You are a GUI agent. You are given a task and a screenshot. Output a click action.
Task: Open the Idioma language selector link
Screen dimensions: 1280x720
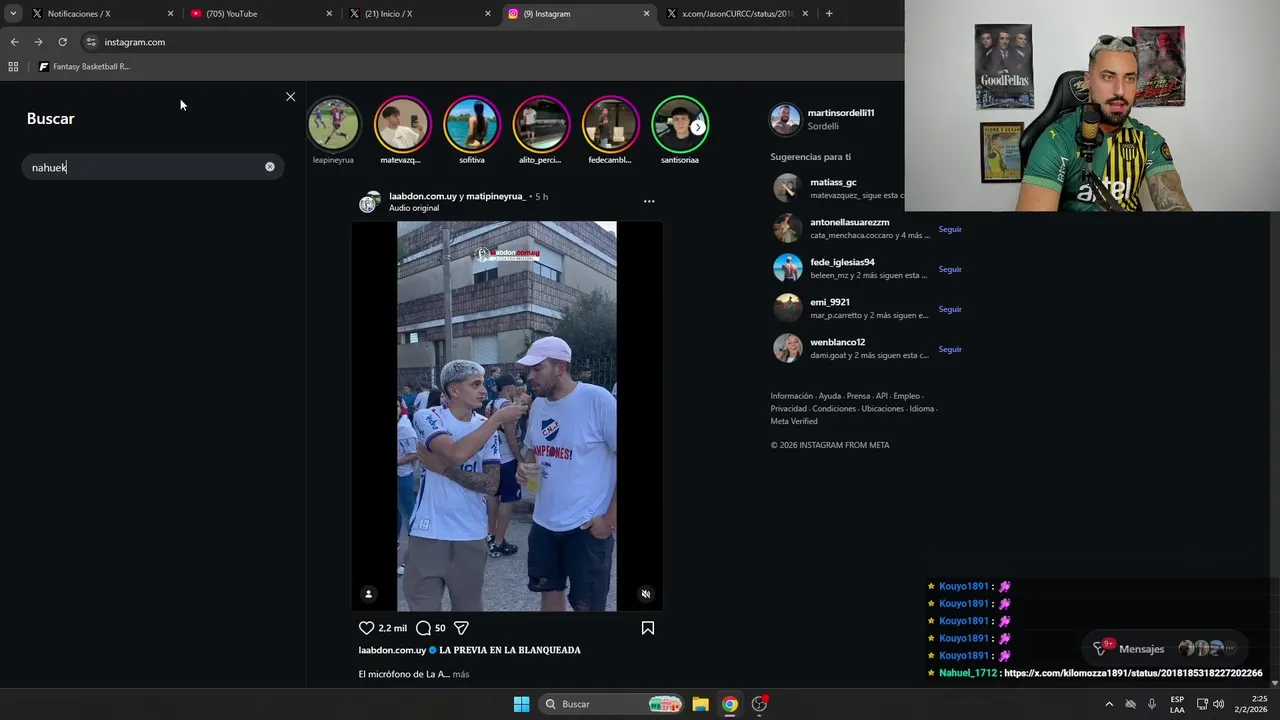[x=921, y=408]
